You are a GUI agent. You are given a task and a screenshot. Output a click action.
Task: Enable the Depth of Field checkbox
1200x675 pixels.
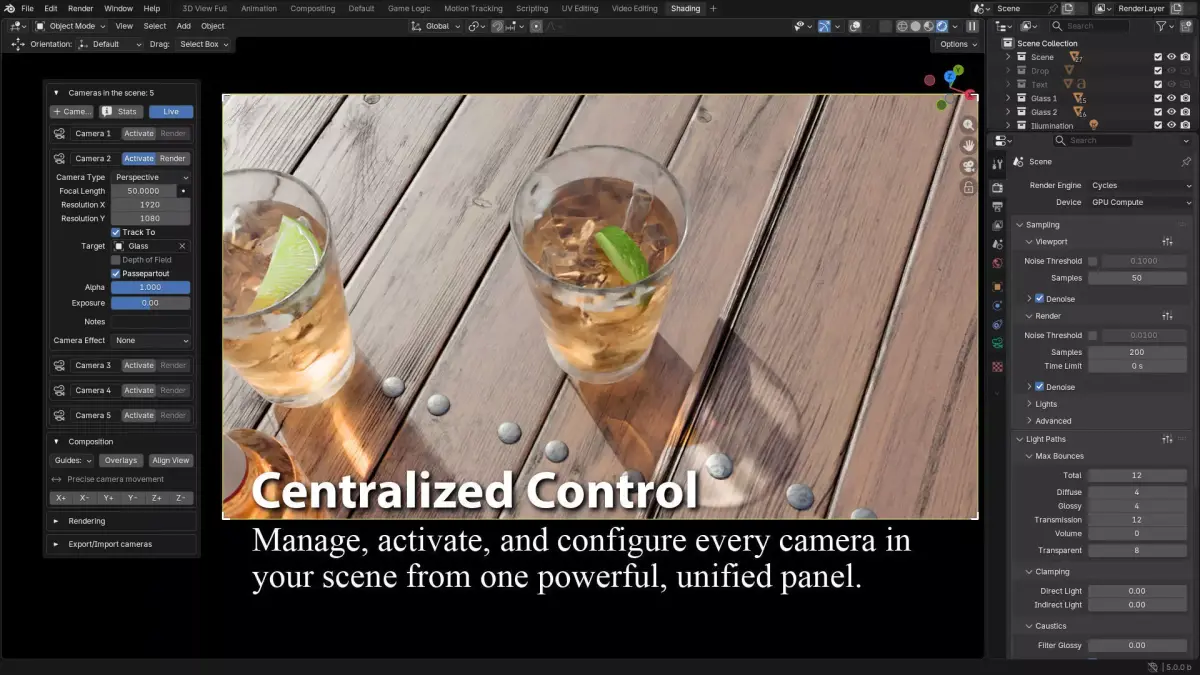click(115, 260)
